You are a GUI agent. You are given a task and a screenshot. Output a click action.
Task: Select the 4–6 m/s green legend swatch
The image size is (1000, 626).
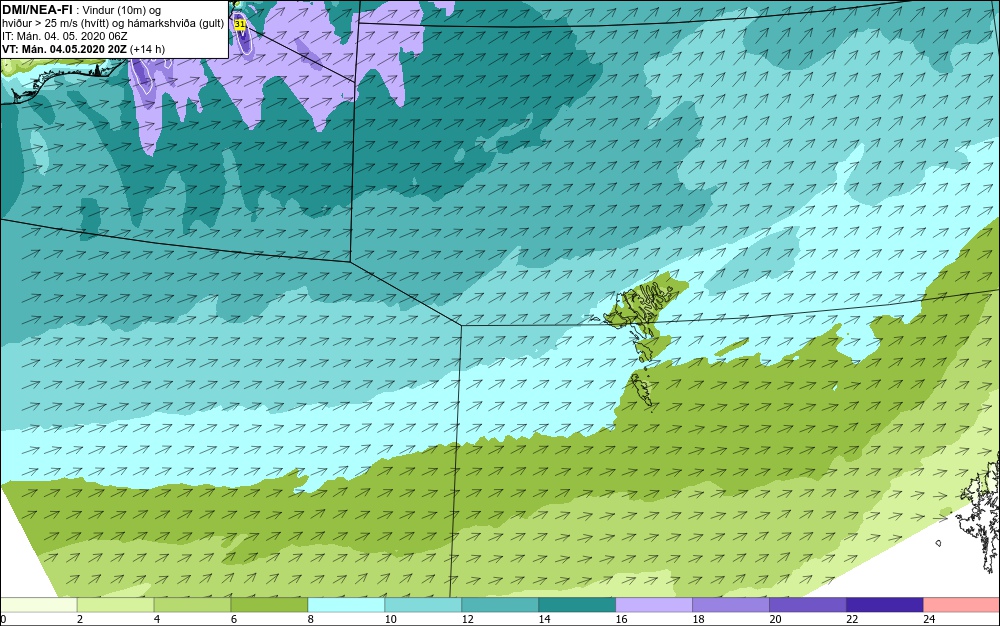[x=192, y=605]
